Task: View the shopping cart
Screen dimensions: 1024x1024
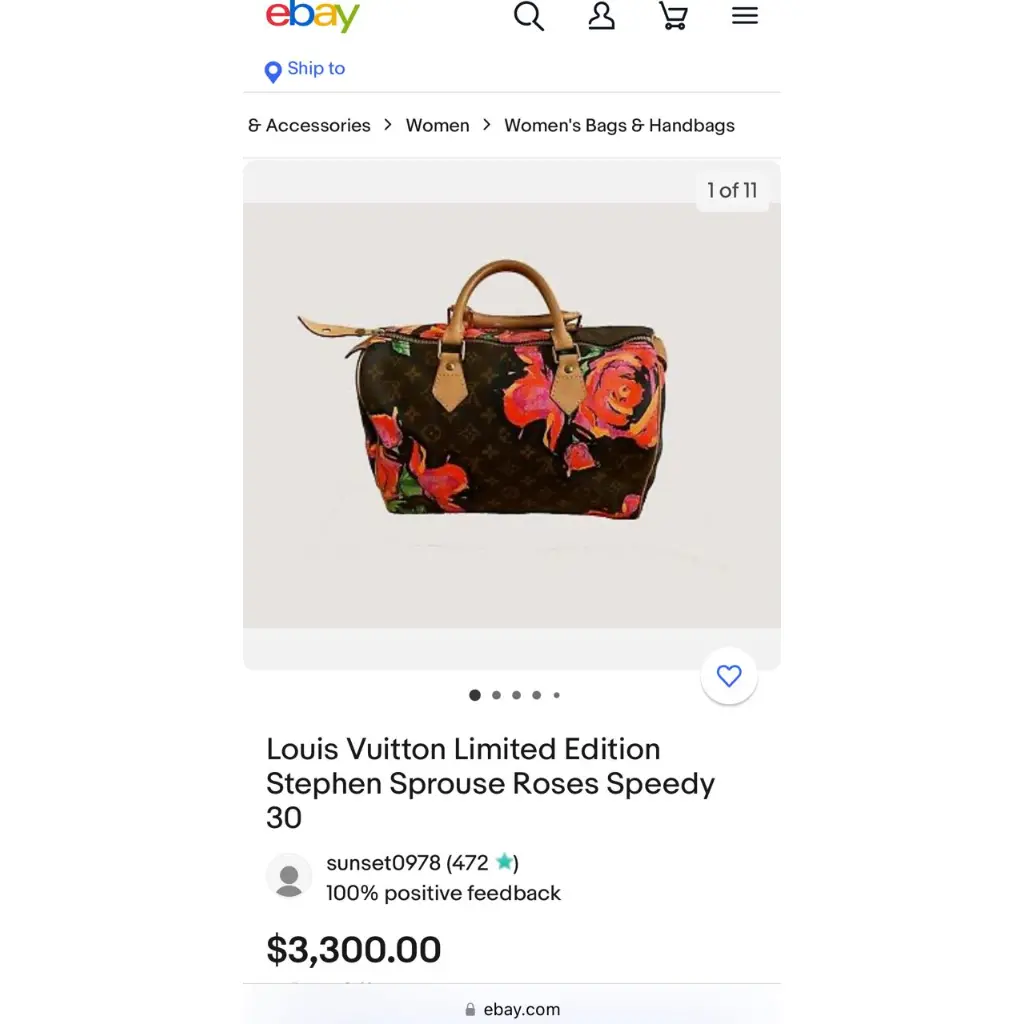Action: (x=673, y=16)
